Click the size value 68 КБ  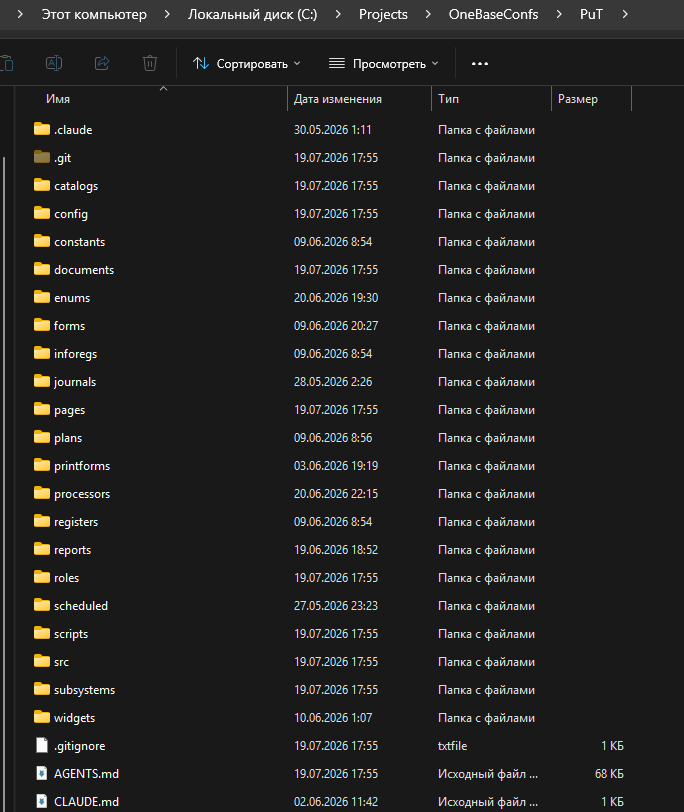tap(609, 774)
